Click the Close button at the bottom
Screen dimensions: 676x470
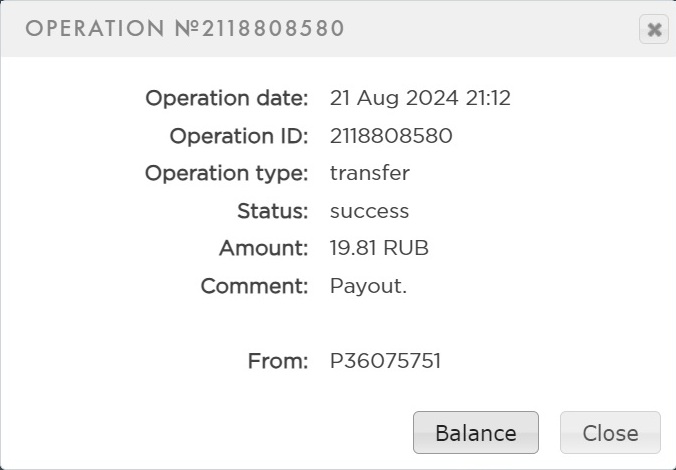[610, 433]
